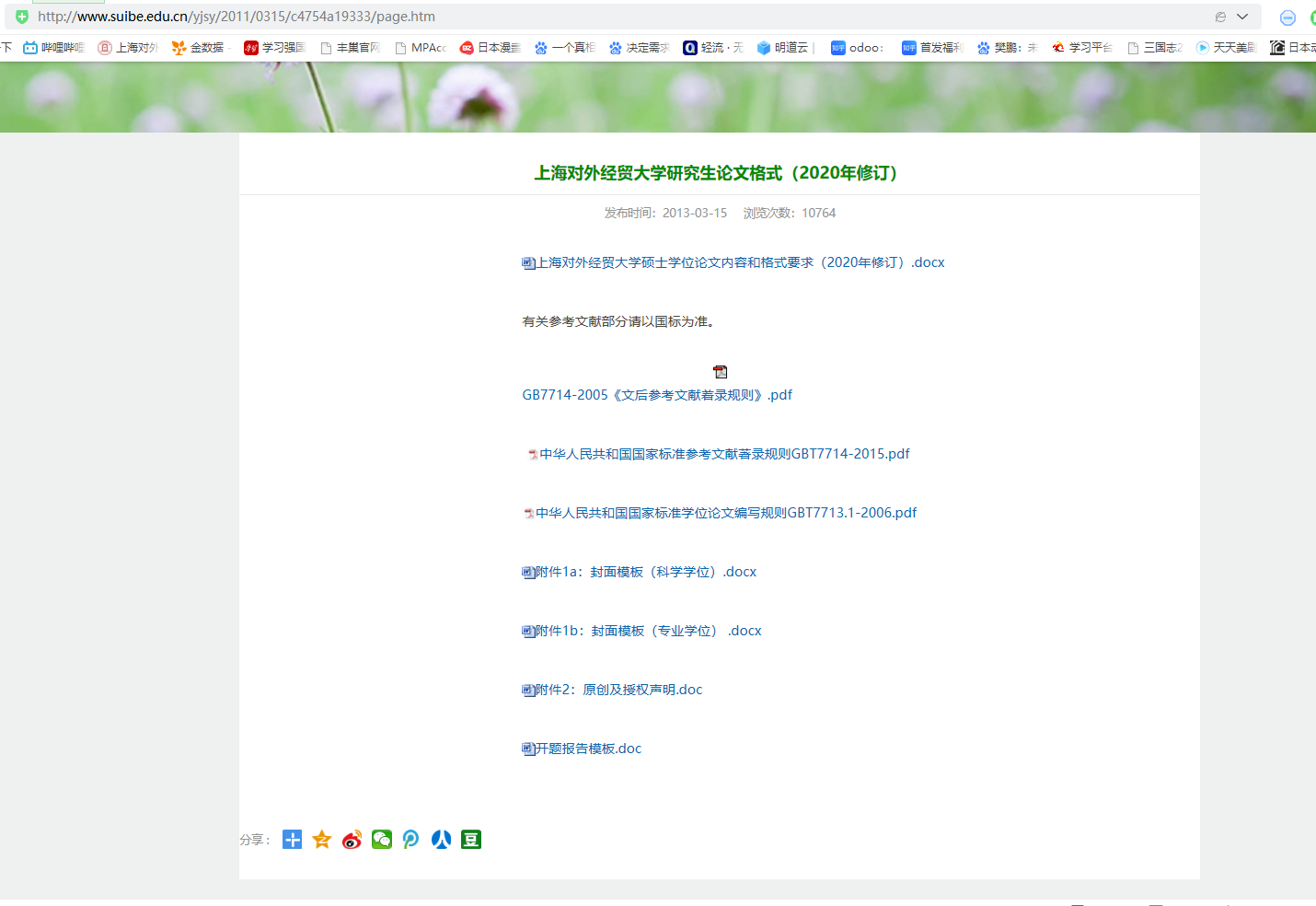1316x906 pixels.
Task: Share to Renren icon
Action: 441,840
